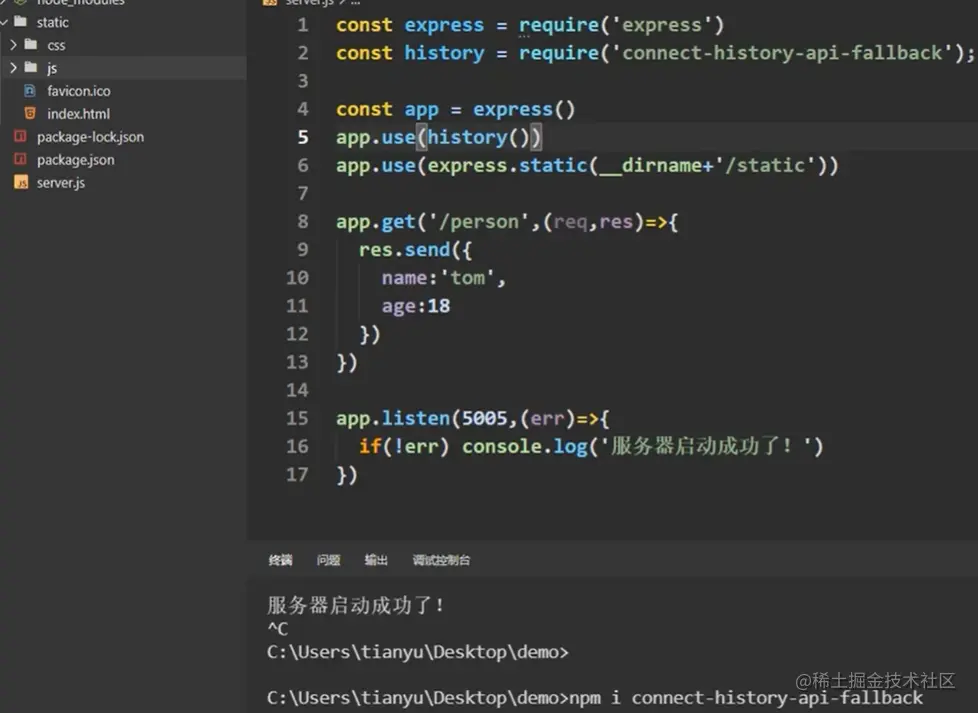Click console.log on line 16
Screen dimensions: 978x713
pos(525,446)
